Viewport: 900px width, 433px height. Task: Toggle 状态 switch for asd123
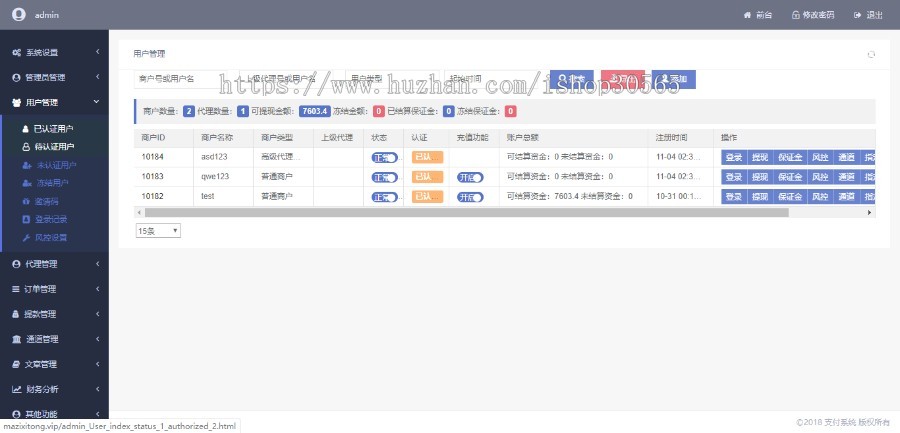384,158
